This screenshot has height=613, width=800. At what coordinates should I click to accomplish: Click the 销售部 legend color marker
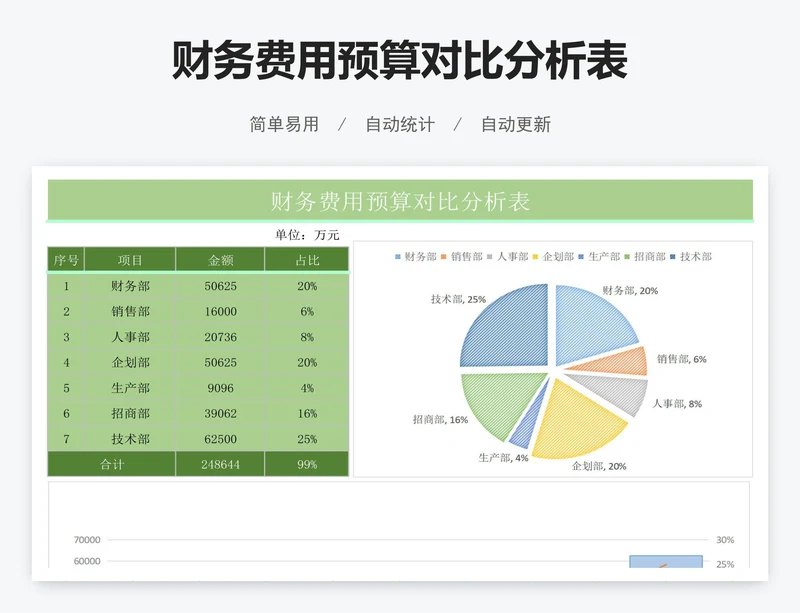[x=444, y=257]
